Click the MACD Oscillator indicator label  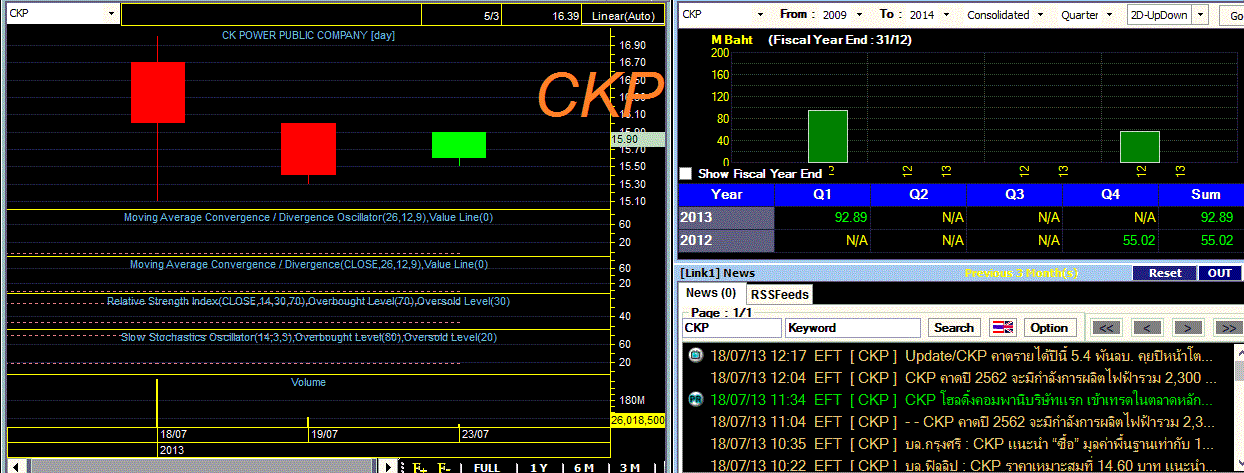click(x=308, y=217)
